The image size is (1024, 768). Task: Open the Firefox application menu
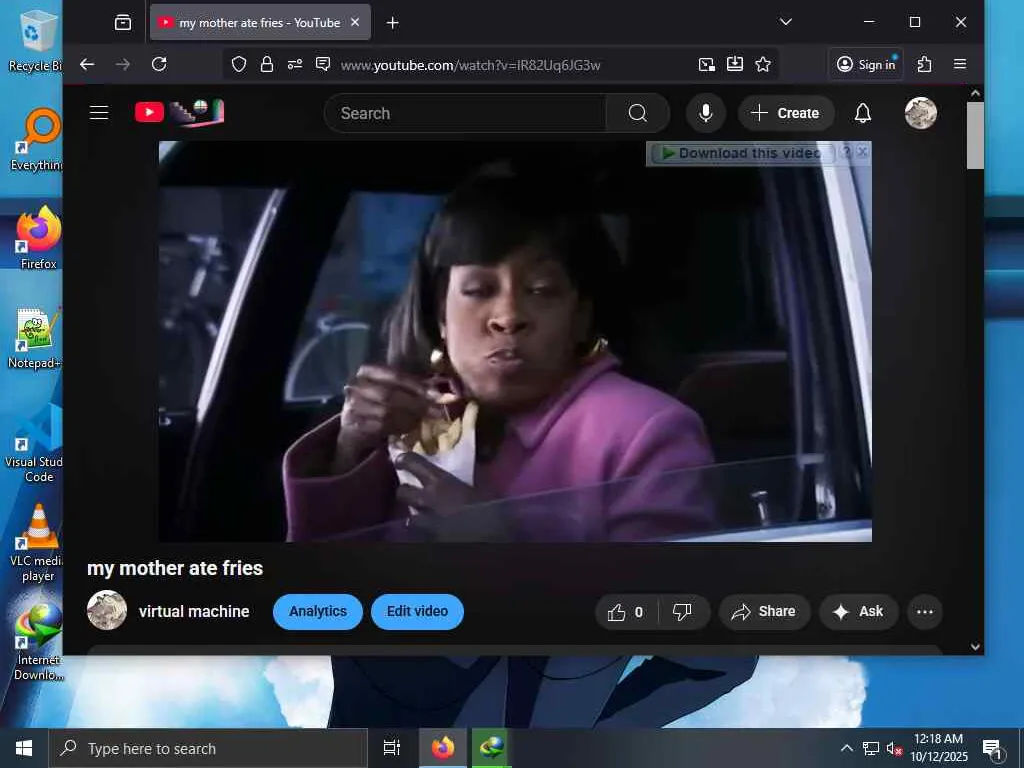[x=959, y=64]
